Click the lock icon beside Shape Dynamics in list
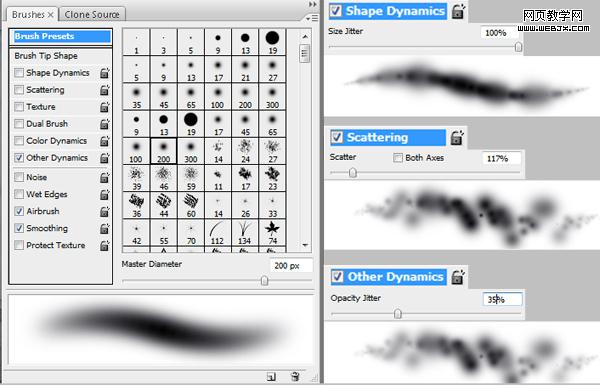The width and height of the screenshot is (600, 385). point(105,73)
